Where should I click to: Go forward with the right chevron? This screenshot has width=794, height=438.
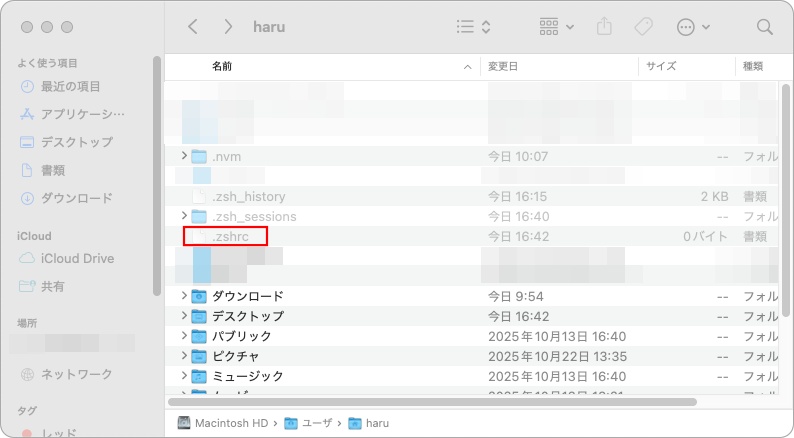[229, 27]
